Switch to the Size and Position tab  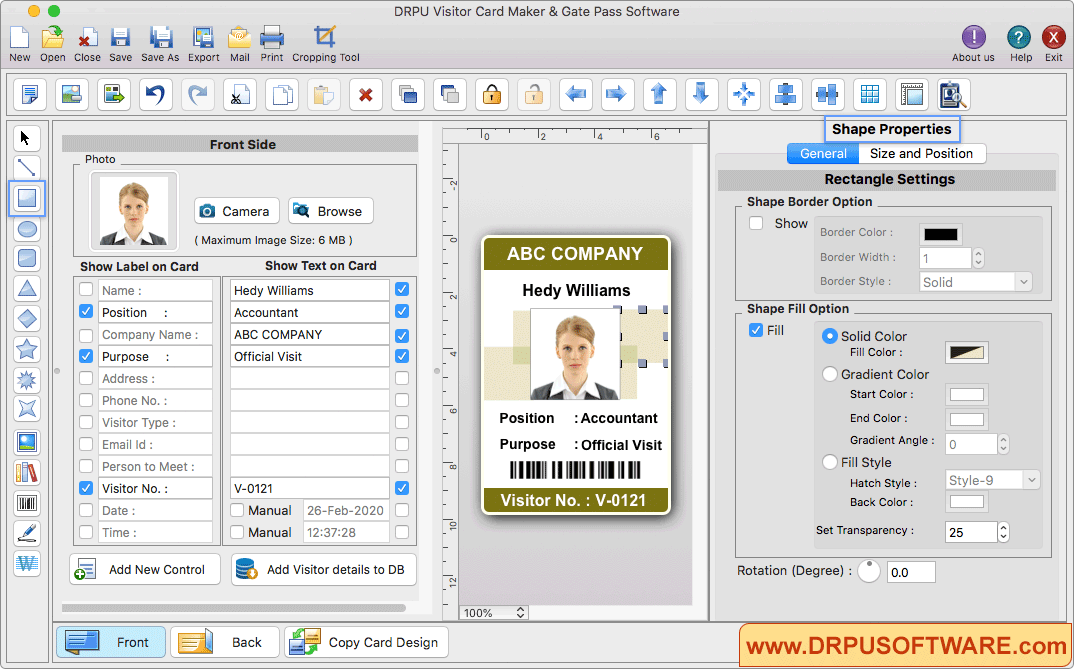tap(921, 153)
